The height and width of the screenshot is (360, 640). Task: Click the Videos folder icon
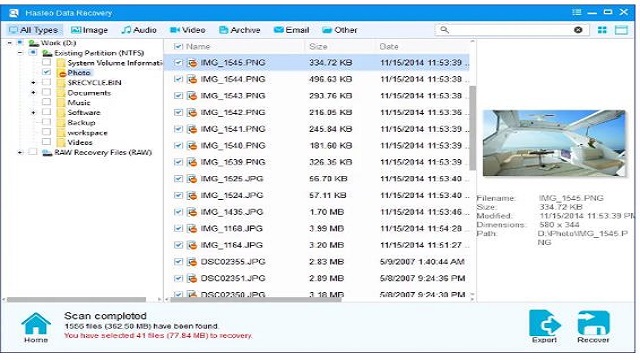point(61,142)
